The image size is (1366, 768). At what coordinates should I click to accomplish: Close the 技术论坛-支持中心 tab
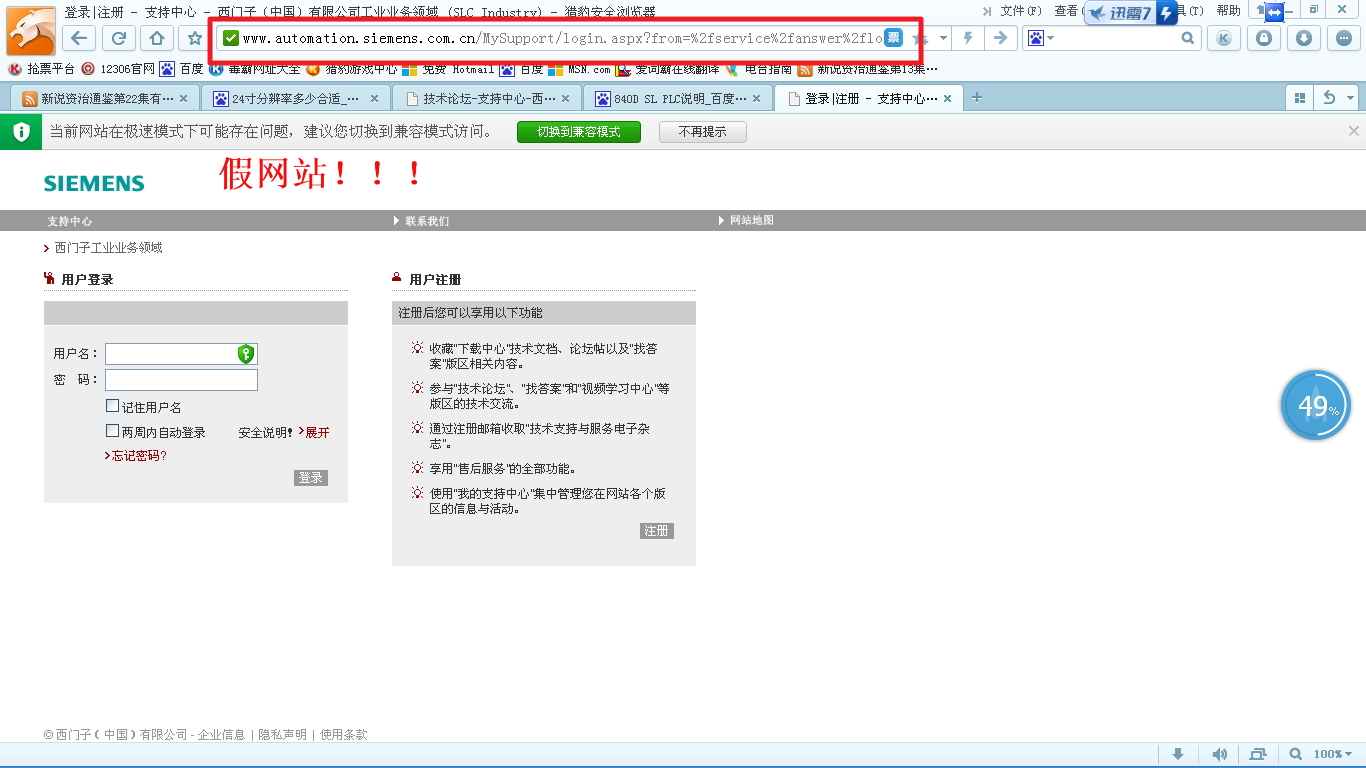[565, 98]
